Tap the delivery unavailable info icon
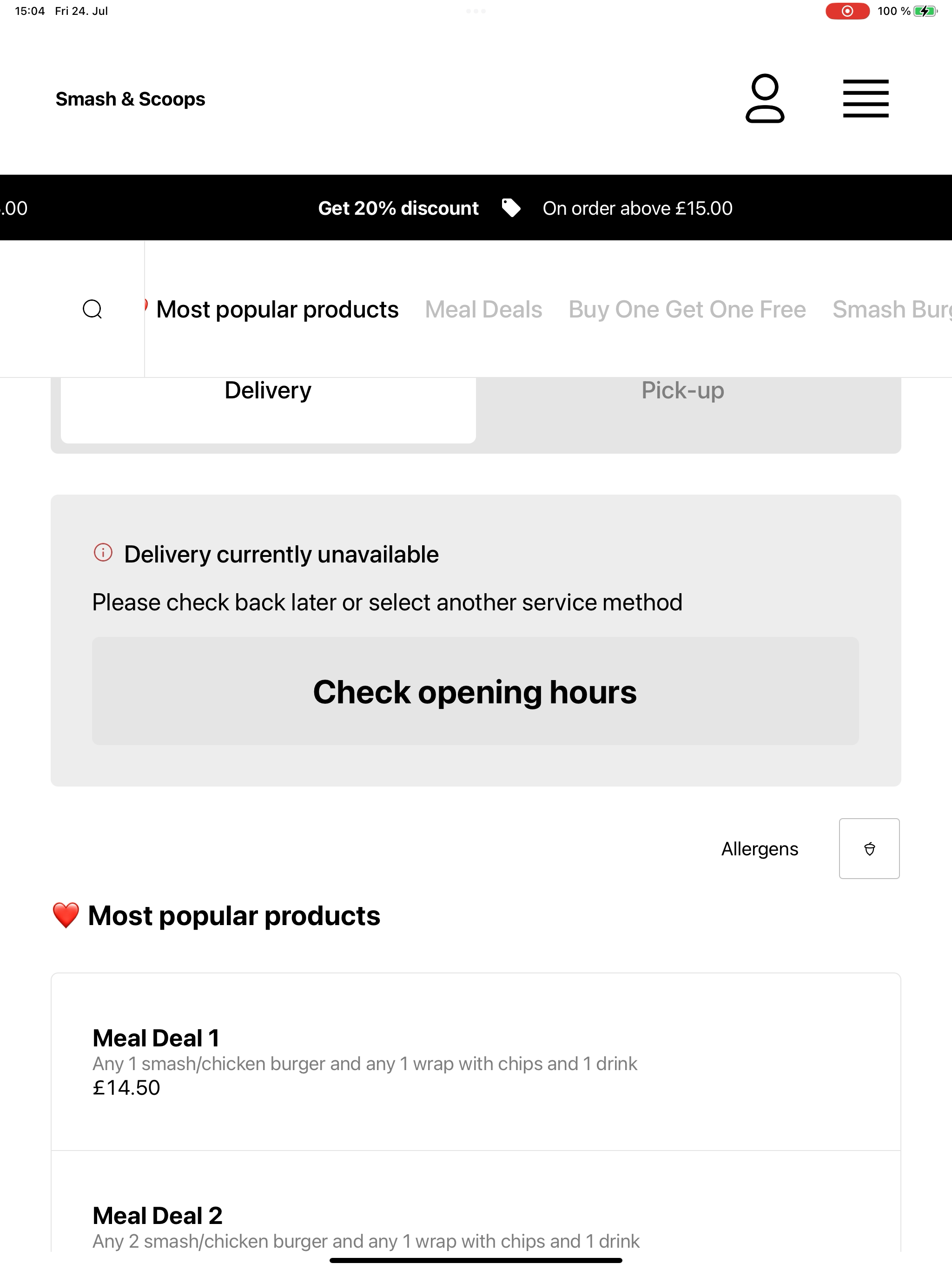This screenshot has width=952, height=1270. click(x=103, y=553)
